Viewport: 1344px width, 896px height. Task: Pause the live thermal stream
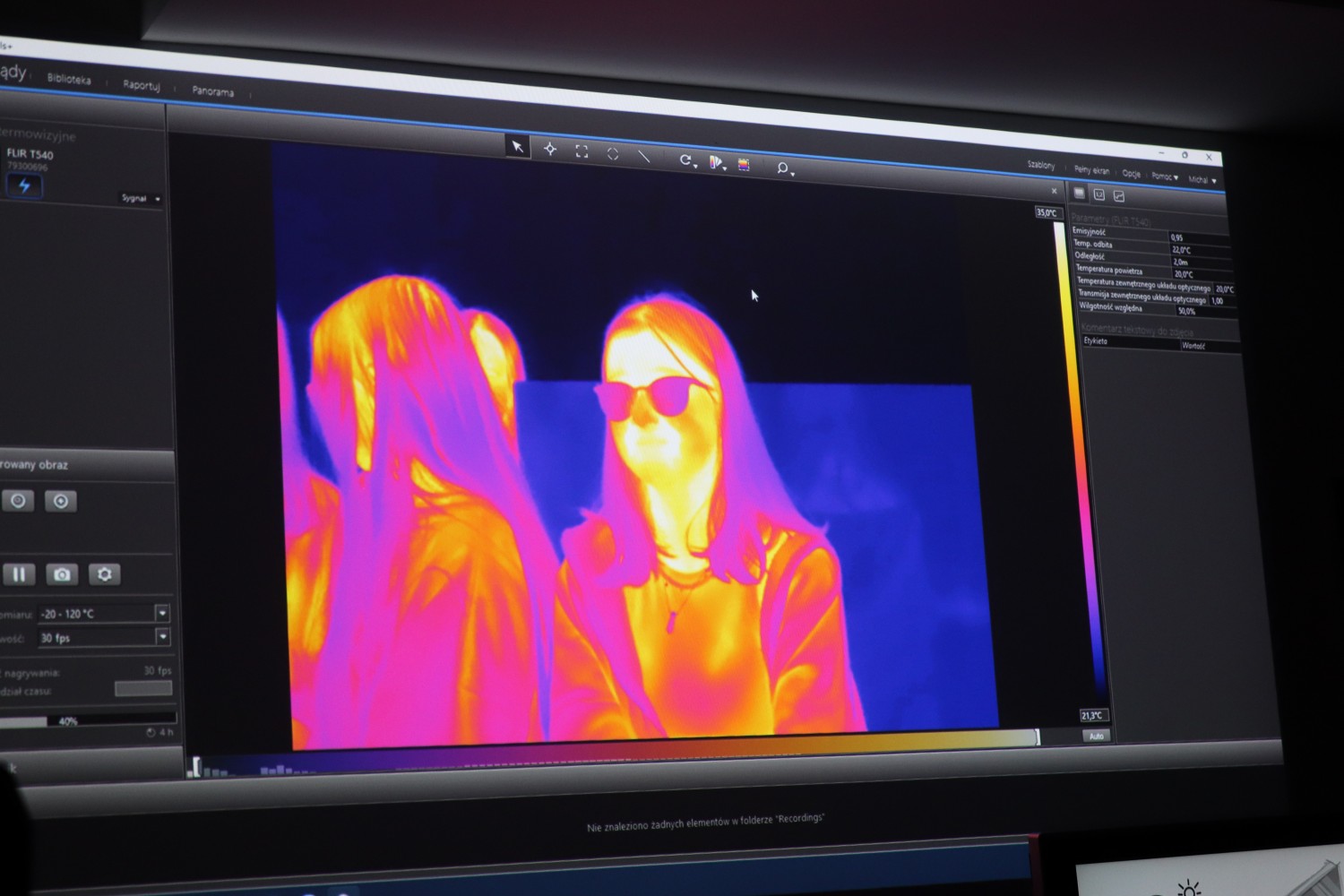point(19,574)
